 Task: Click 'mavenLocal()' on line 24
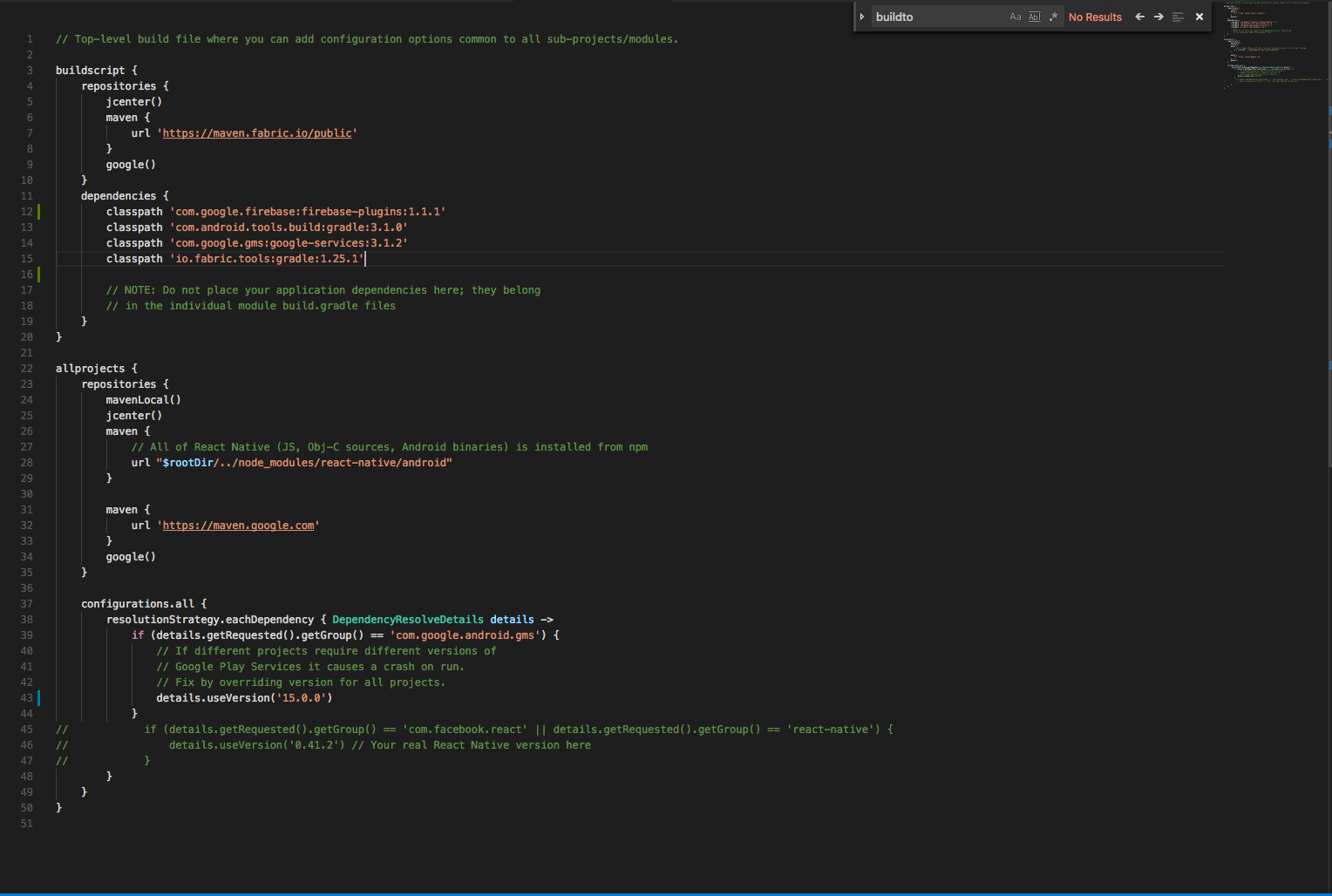[x=144, y=400]
